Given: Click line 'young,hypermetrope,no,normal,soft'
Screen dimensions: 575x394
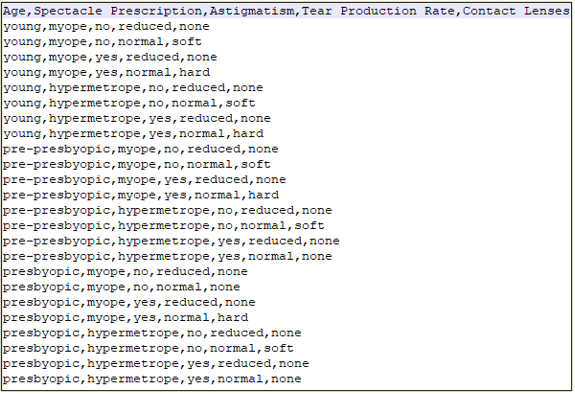Looking at the screenshot, I should point(129,103).
